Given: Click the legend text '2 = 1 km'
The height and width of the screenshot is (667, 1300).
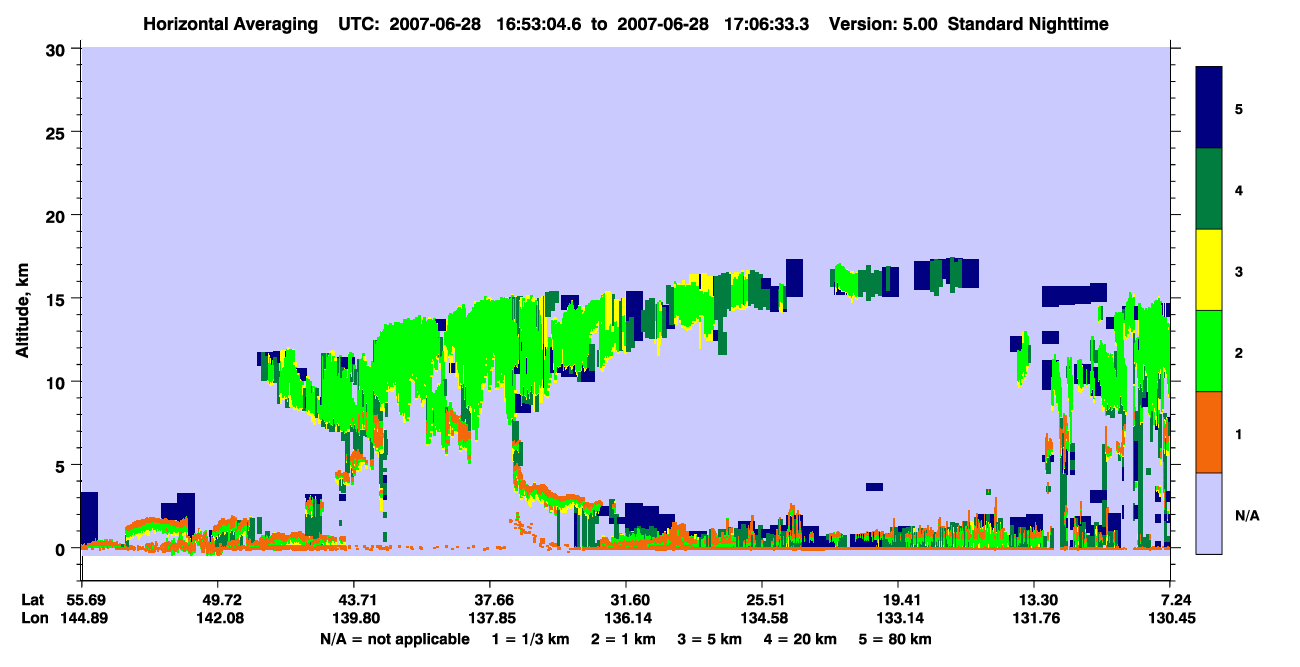Looking at the screenshot, I should click(624, 639).
